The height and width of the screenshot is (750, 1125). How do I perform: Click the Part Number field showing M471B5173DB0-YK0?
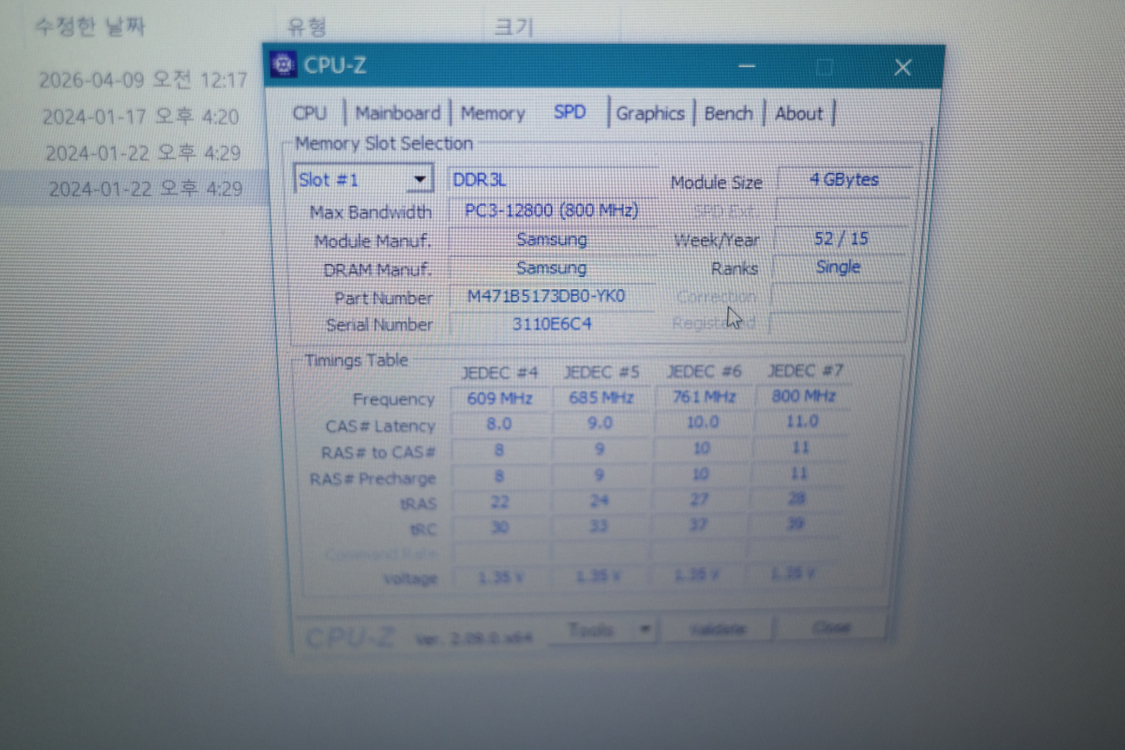coord(548,296)
